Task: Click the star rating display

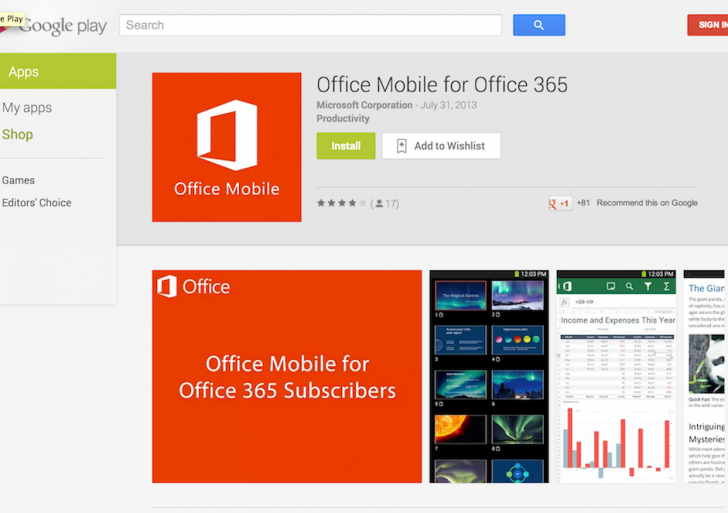Action: [x=342, y=203]
